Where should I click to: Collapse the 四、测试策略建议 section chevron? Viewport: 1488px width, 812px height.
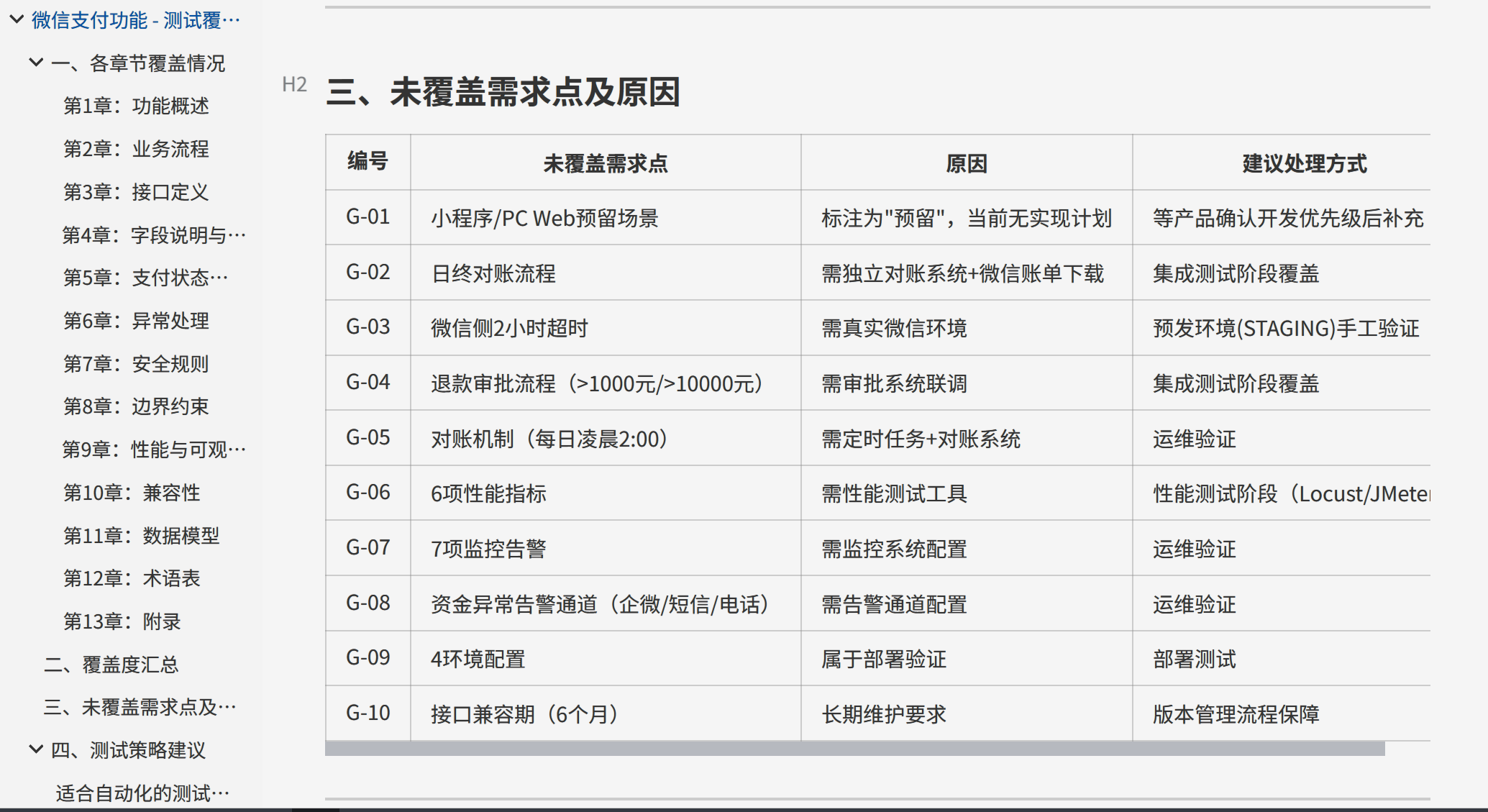coord(35,749)
